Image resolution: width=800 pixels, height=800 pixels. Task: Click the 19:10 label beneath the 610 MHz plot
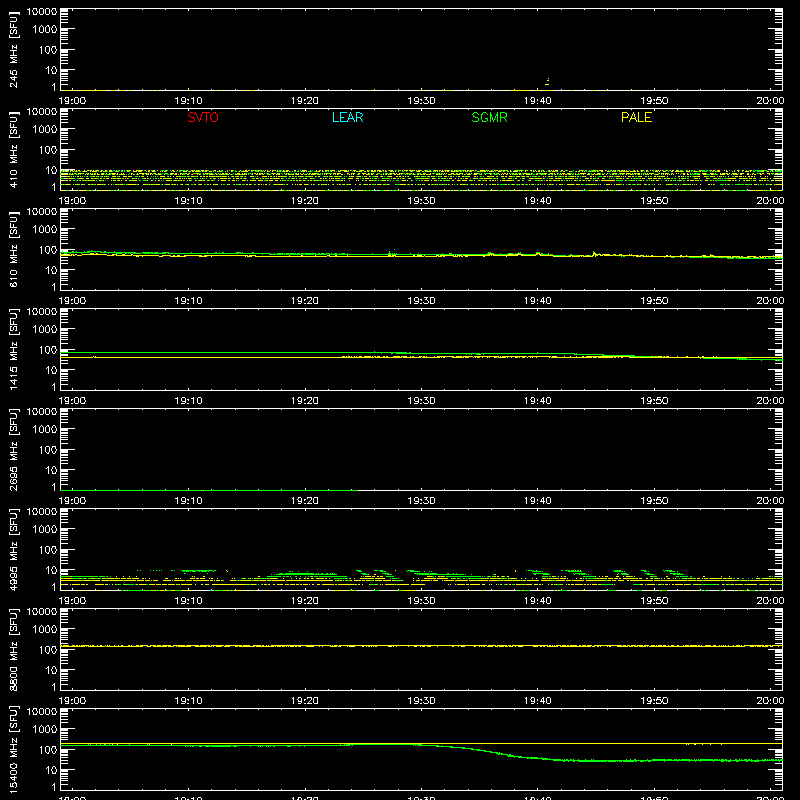[189, 301]
